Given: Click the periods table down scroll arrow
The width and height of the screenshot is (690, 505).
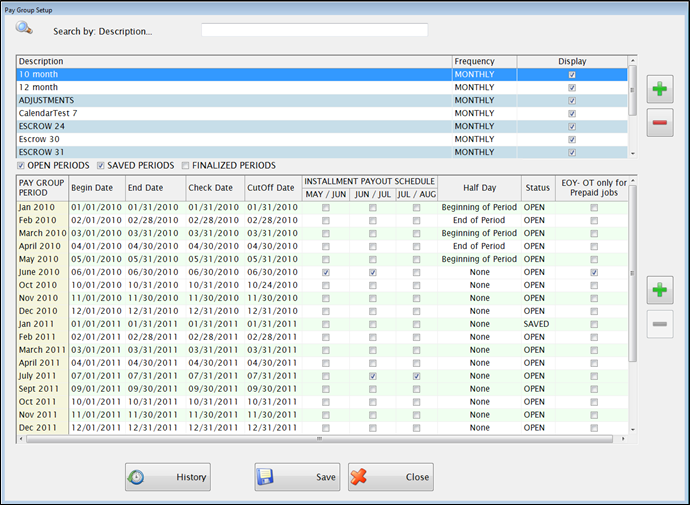Looking at the screenshot, I should (633, 429).
